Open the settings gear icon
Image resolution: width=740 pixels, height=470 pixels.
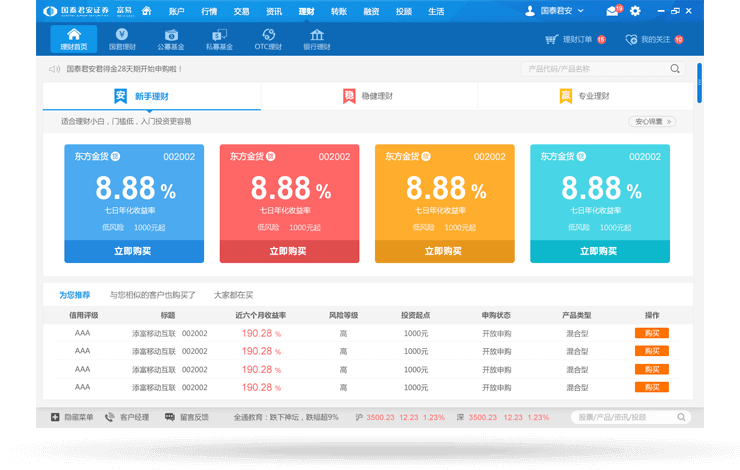[x=635, y=11]
